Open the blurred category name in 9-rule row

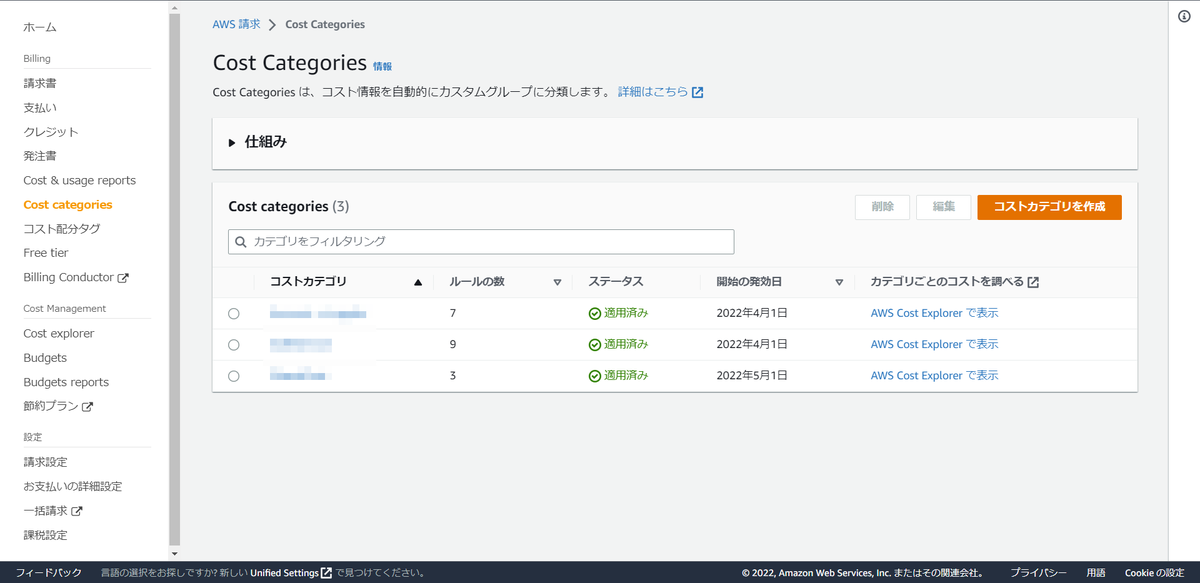click(301, 344)
